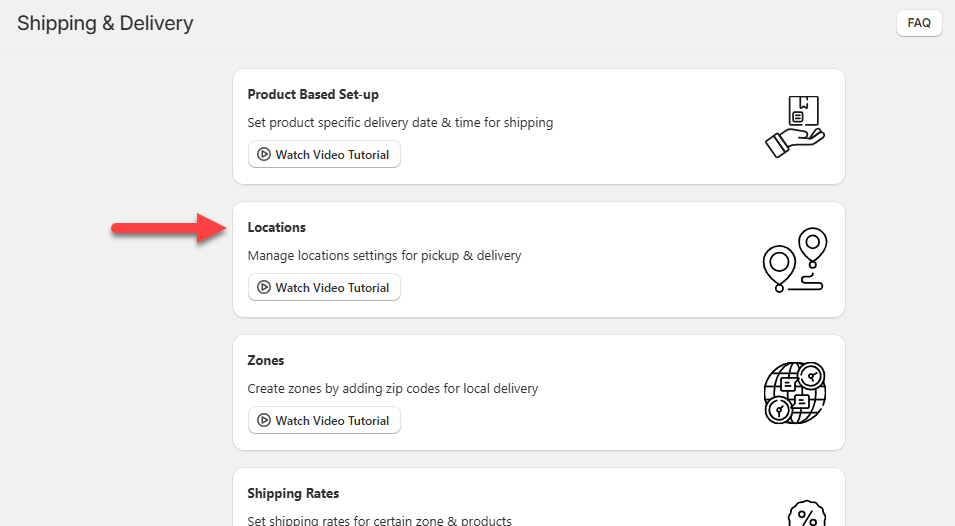The image size is (955, 526).
Task: Click 'Set shipping rates for certain zone' text
Action: click(379, 520)
